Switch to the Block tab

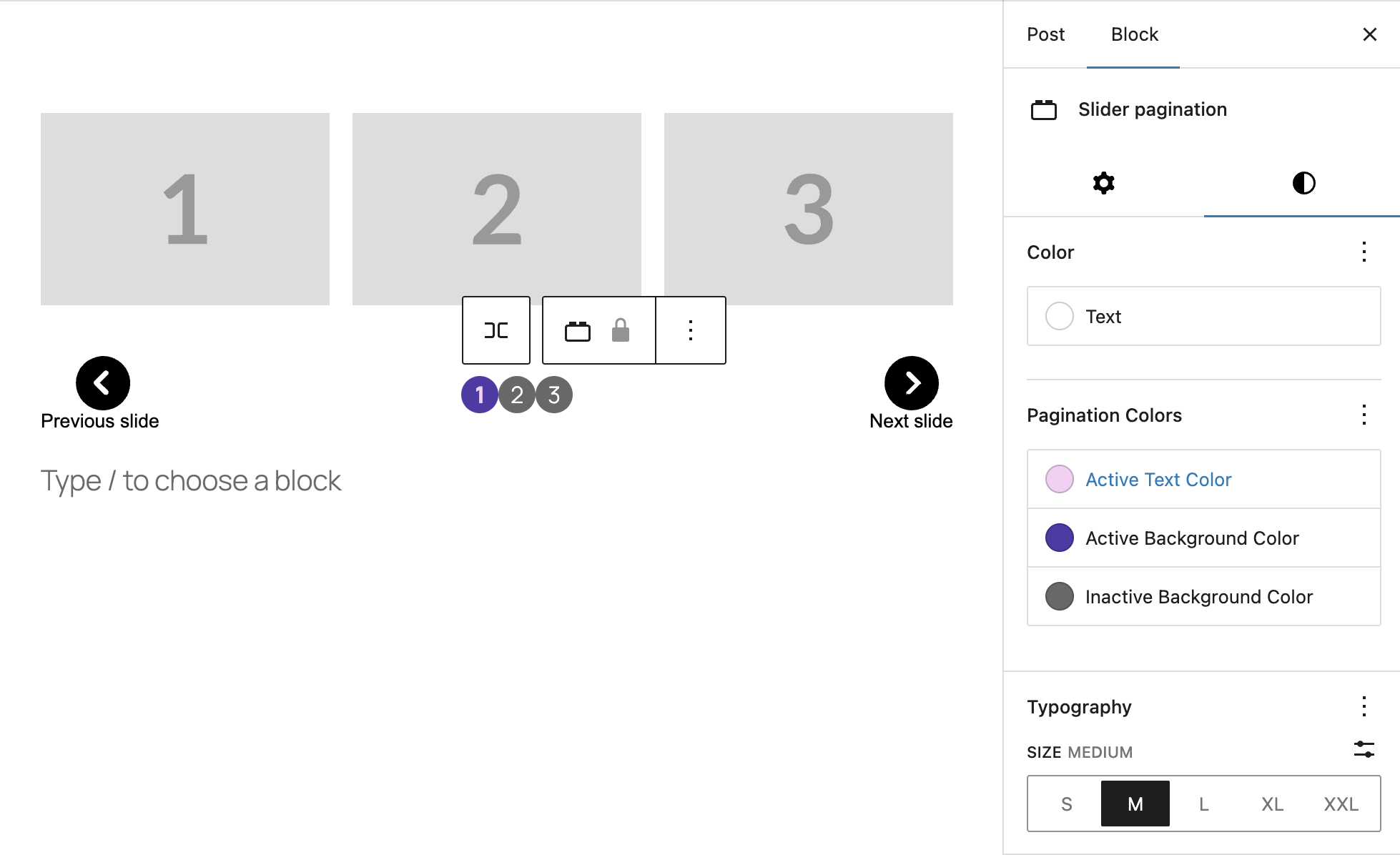pos(1134,34)
